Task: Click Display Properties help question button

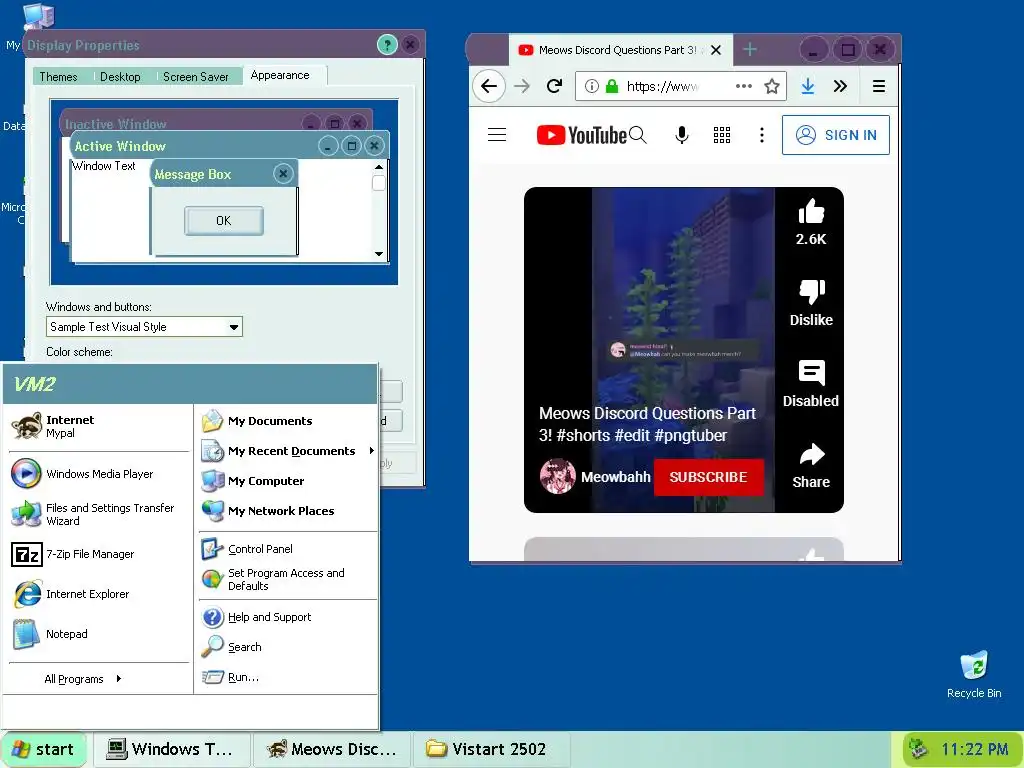Action: coord(387,45)
